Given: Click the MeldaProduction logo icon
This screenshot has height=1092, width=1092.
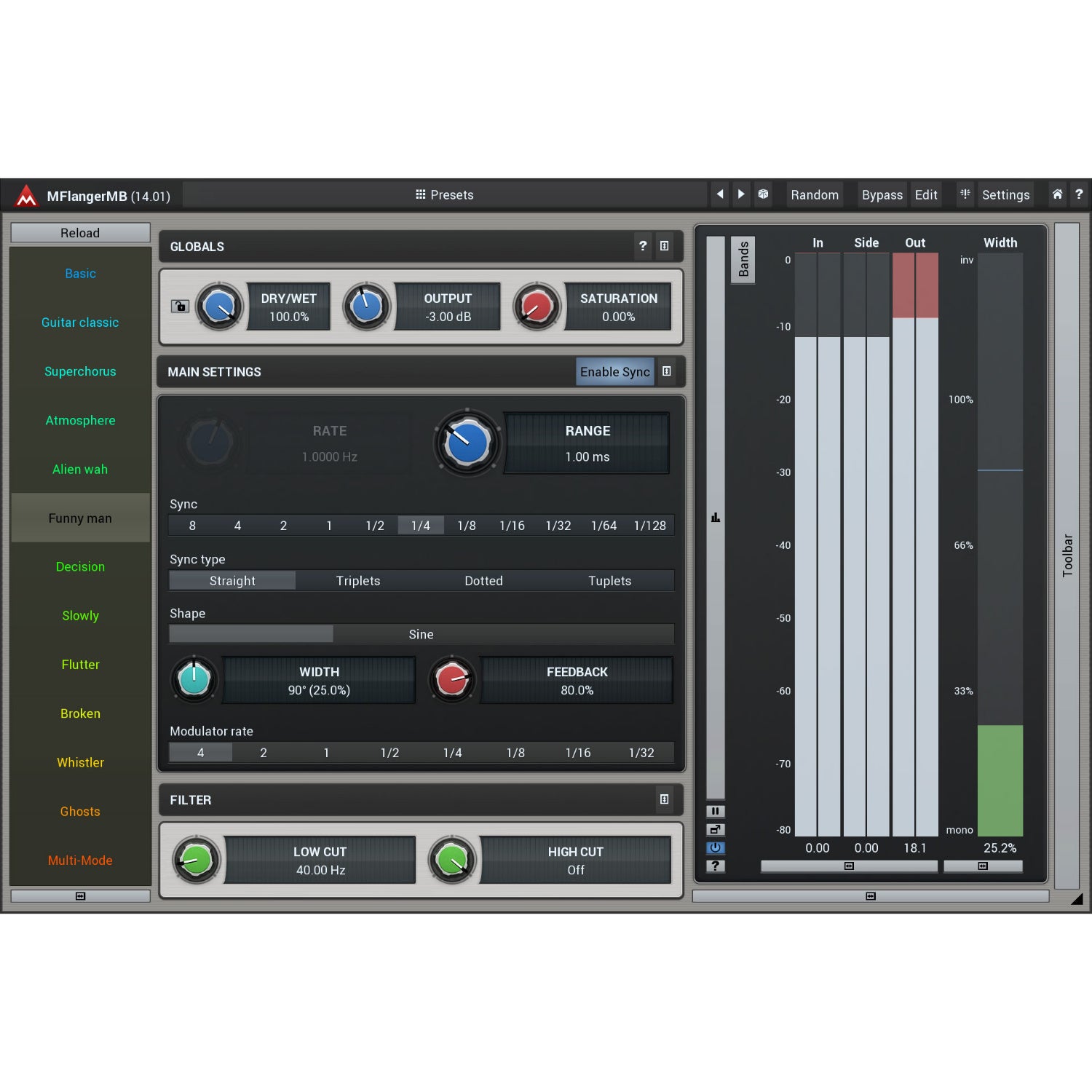Looking at the screenshot, I should (26, 195).
